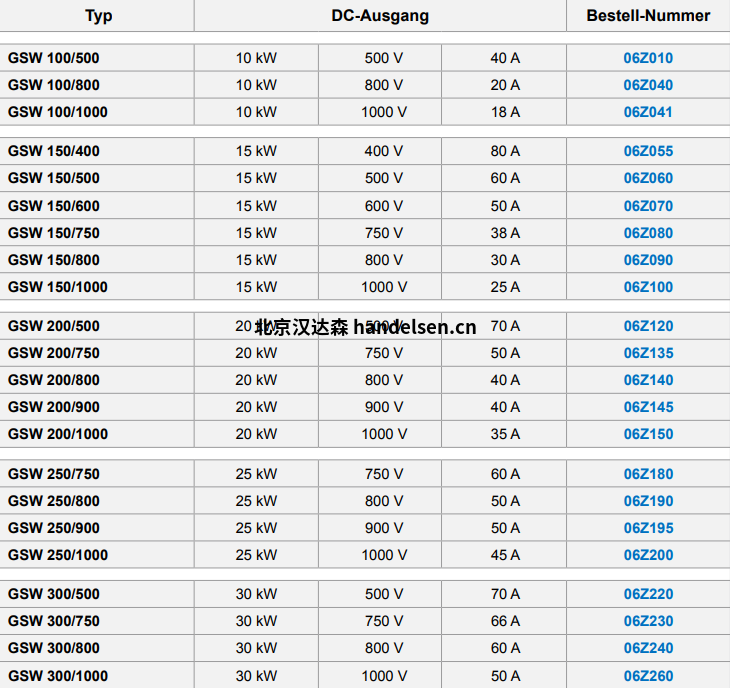The image size is (730, 688).
Task: Open the 06Z200 order link
Action: coord(648,555)
